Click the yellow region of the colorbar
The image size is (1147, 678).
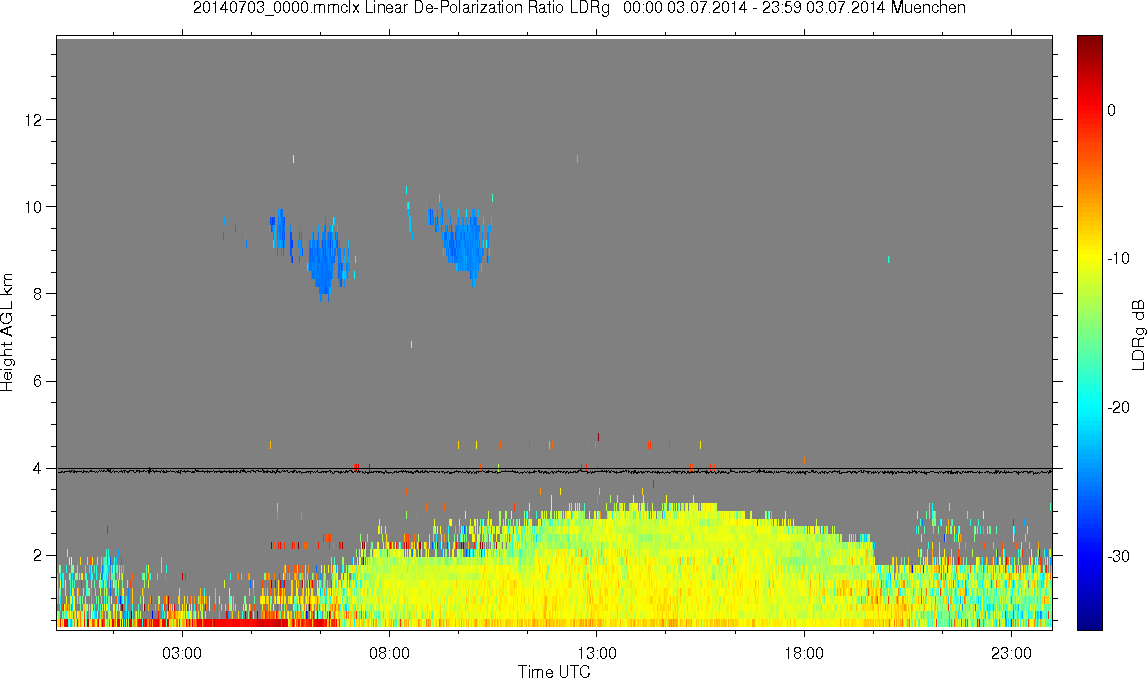point(1089,256)
